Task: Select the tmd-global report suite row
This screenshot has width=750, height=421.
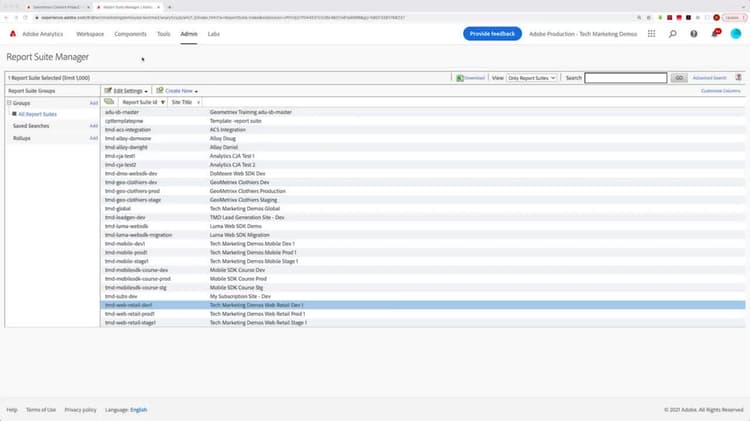Action: pos(423,209)
